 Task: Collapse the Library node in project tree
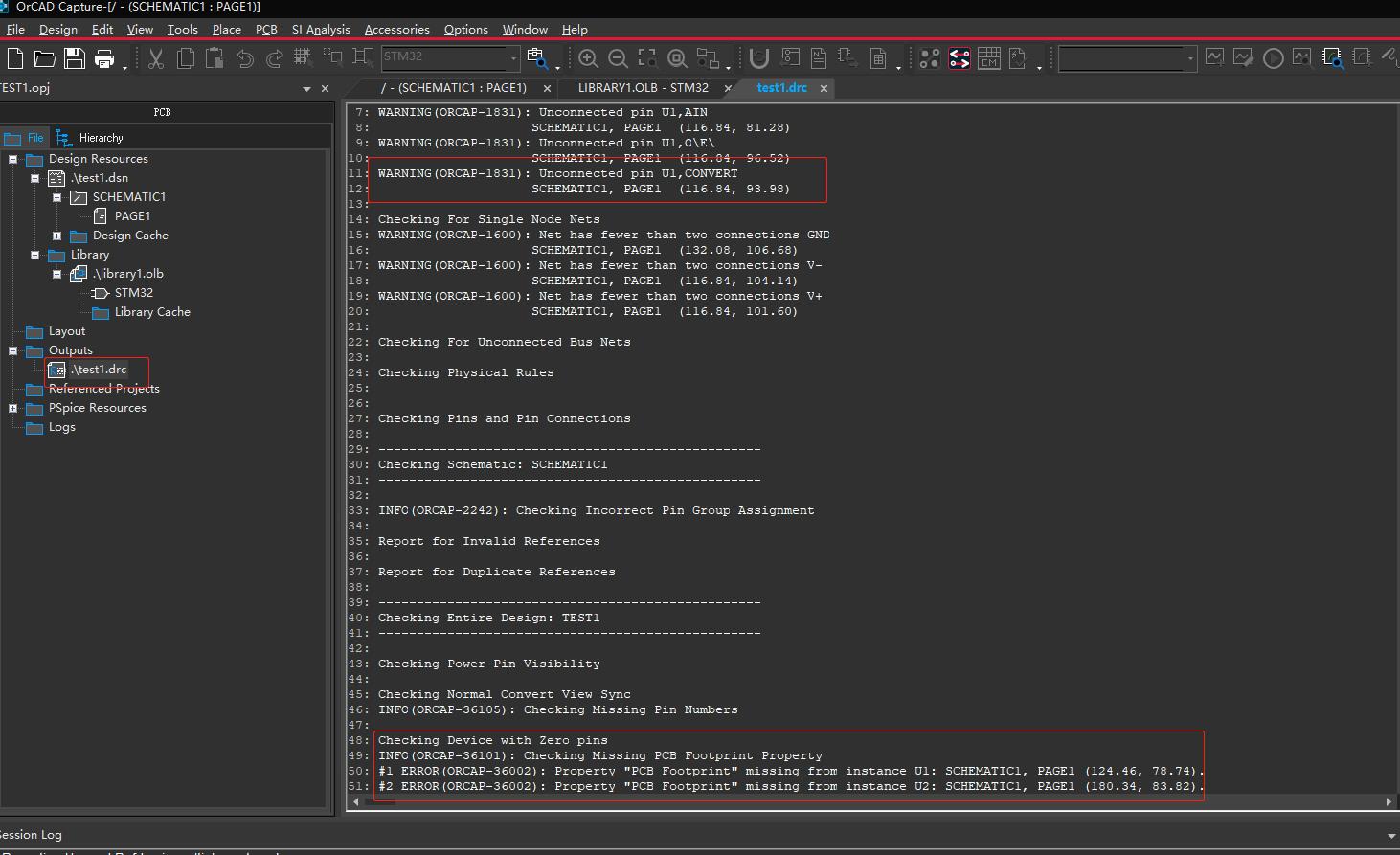point(35,255)
